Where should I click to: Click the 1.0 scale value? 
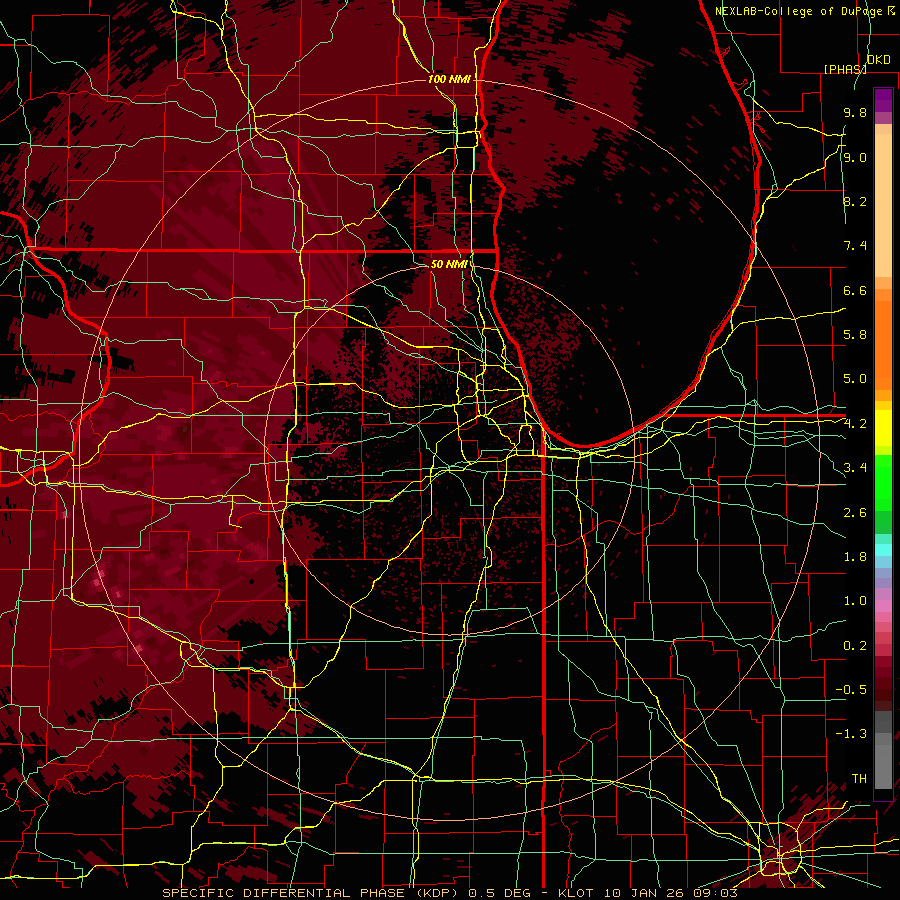tap(855, 601)
